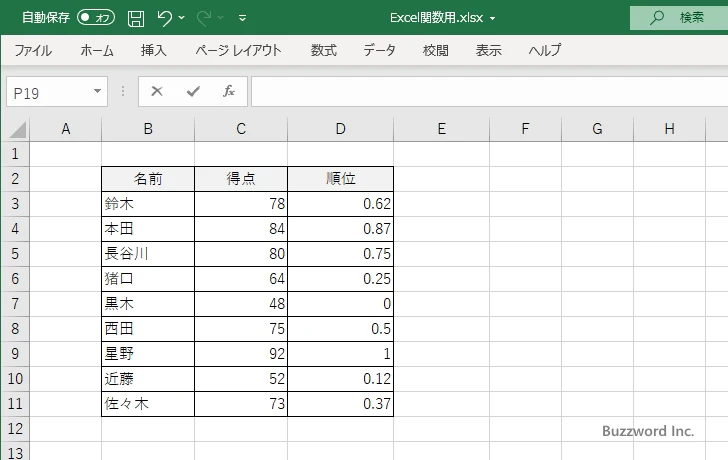Click the score cell with value 73
This screenshot has height=460, width=728.
(x=240, y=404)
